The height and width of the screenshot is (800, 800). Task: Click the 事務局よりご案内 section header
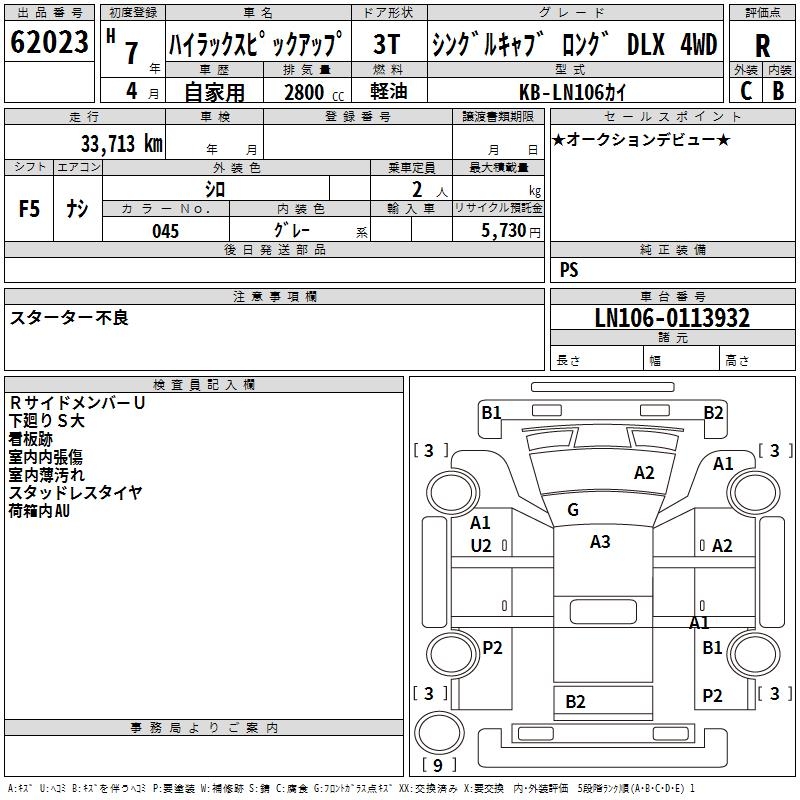pos(204,728)
